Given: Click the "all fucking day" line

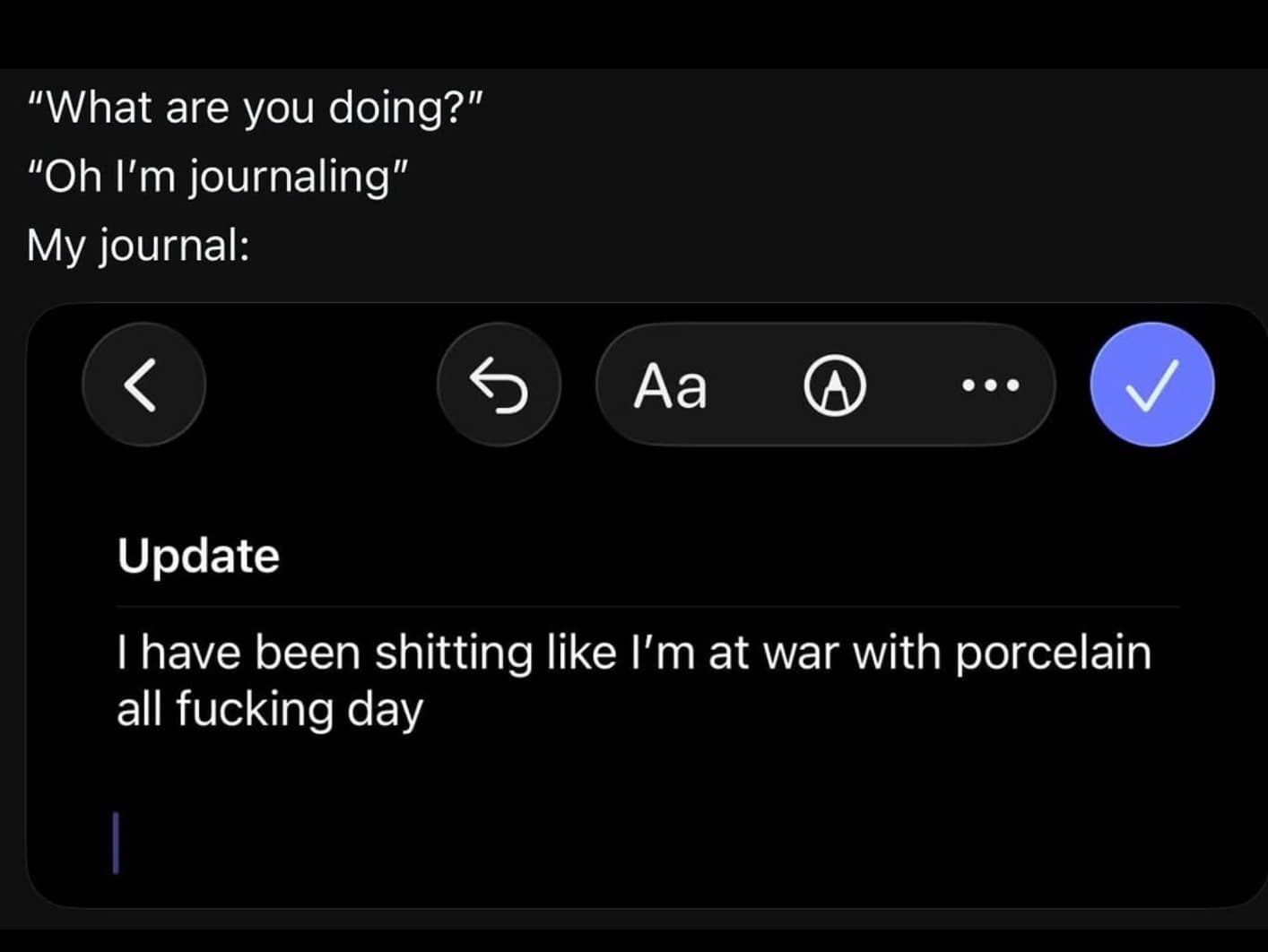Looking at the screenshot, I should tap(269, 709).
